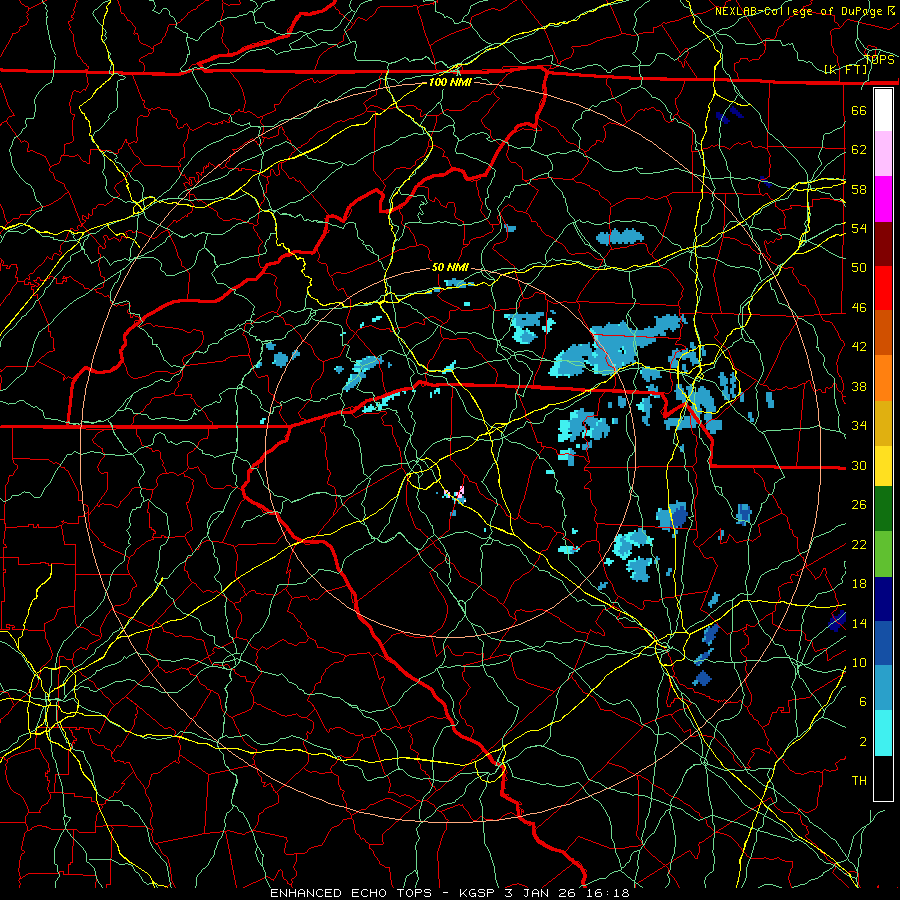
Task: Pick the cyan legend swatch
Action: [883, 733]
